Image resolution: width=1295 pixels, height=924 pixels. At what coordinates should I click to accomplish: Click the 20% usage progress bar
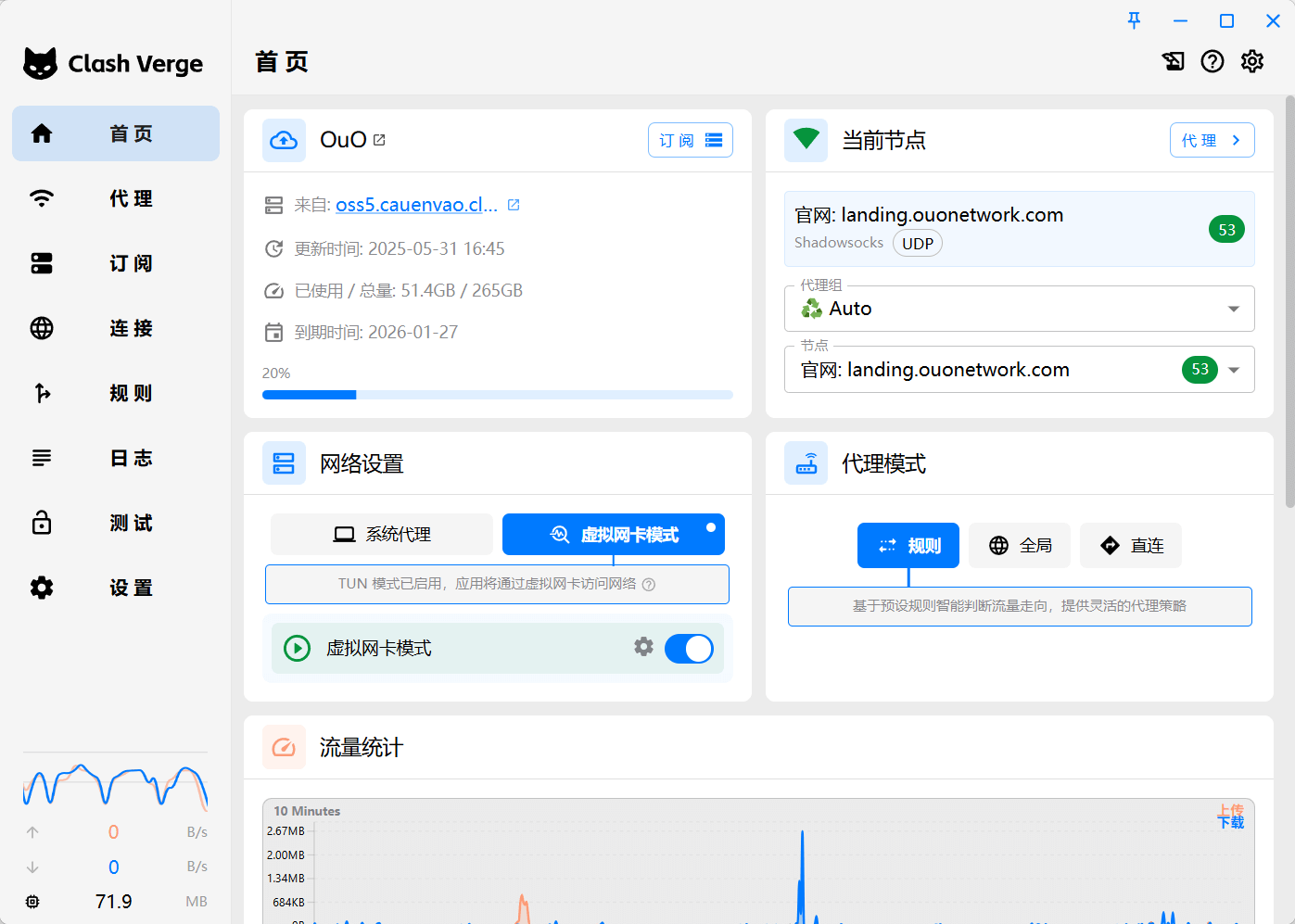(x=498, y=395)
